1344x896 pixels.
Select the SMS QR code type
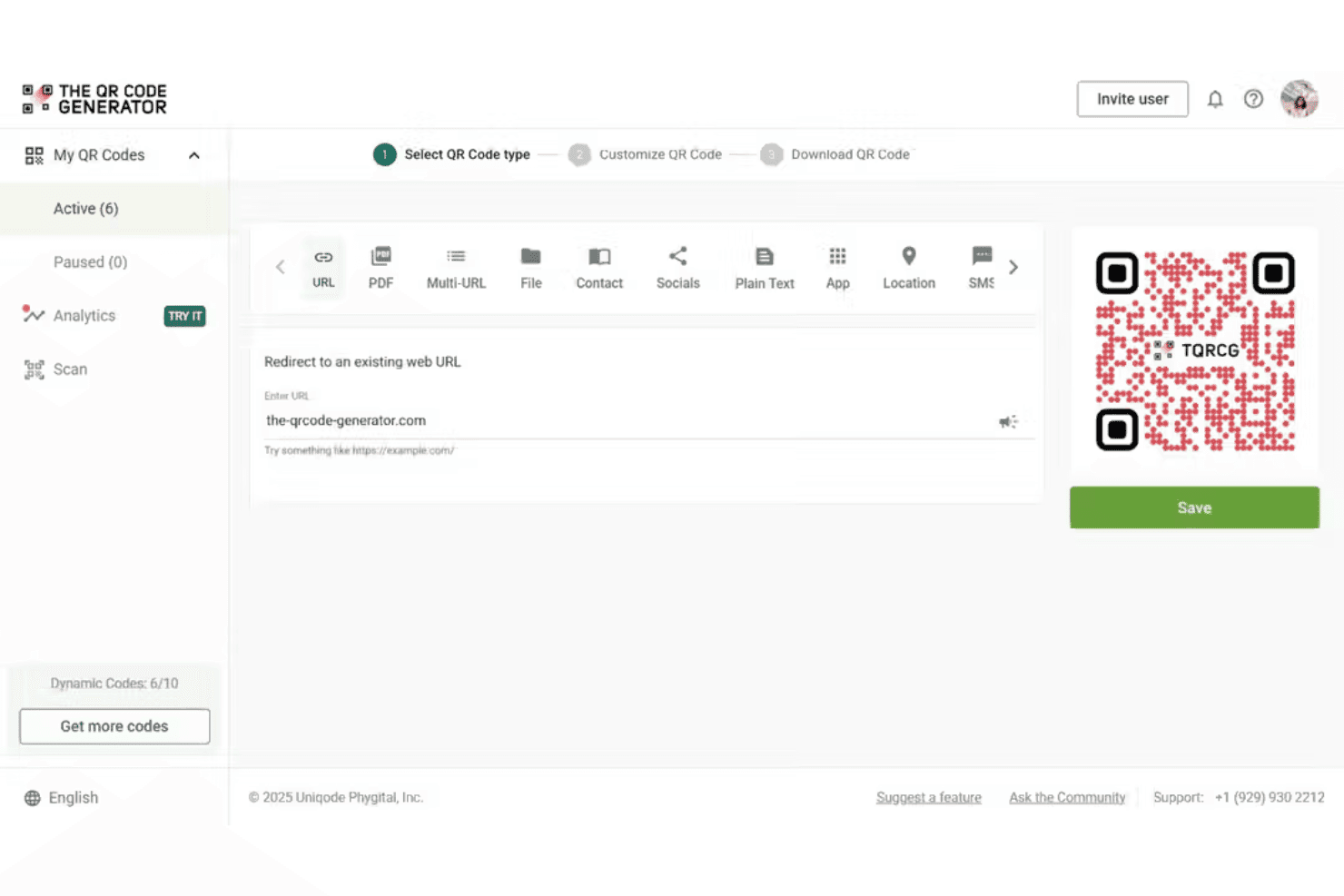(981, 268)
